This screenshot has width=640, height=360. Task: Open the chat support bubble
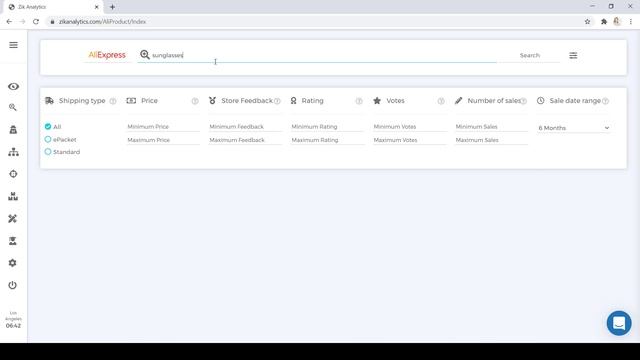(x=619, y=323)
